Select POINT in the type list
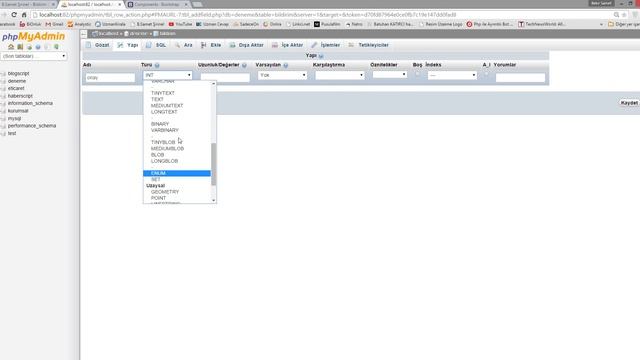The image size is (640, 360). [177, 198]
